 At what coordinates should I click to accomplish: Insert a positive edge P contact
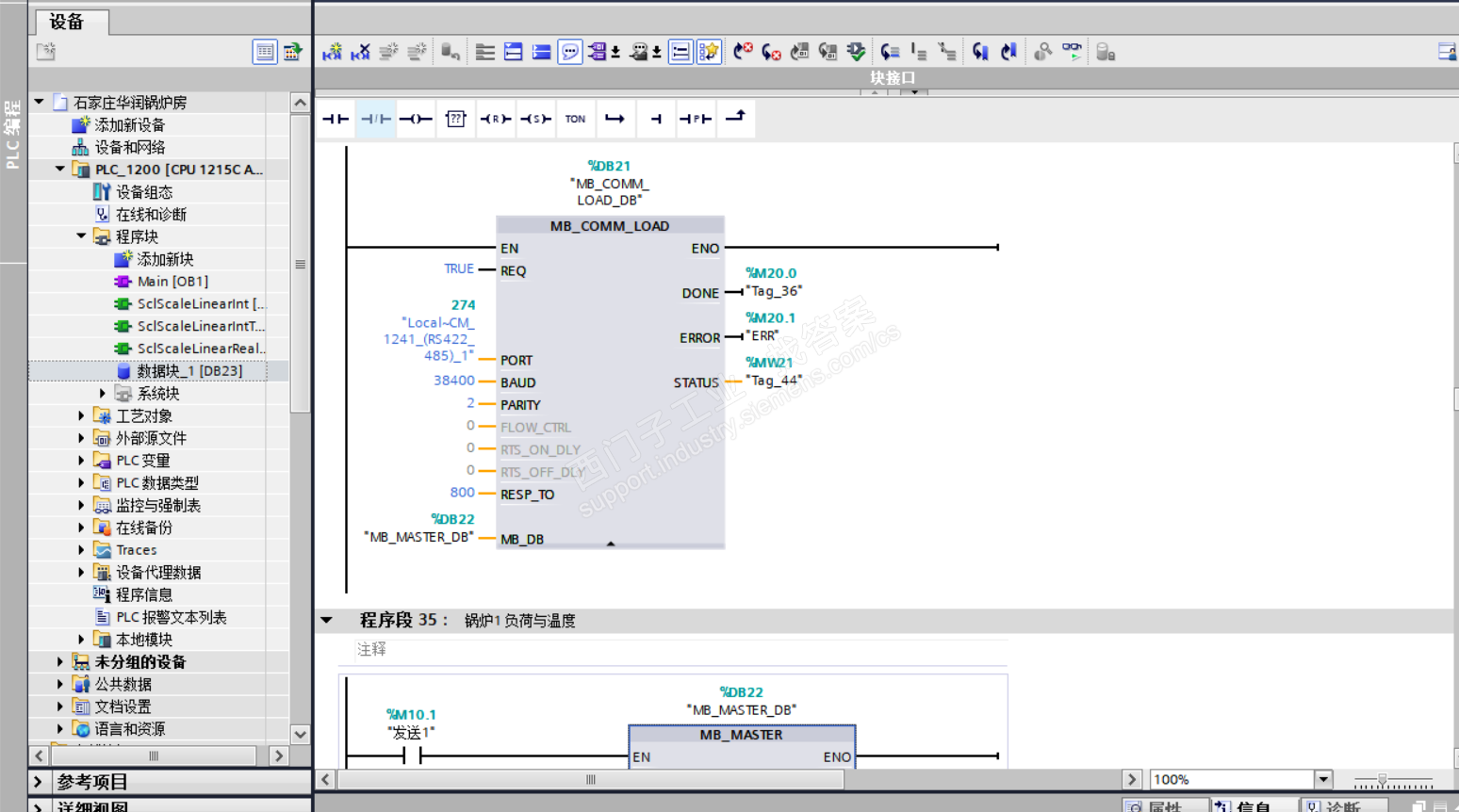696,119
